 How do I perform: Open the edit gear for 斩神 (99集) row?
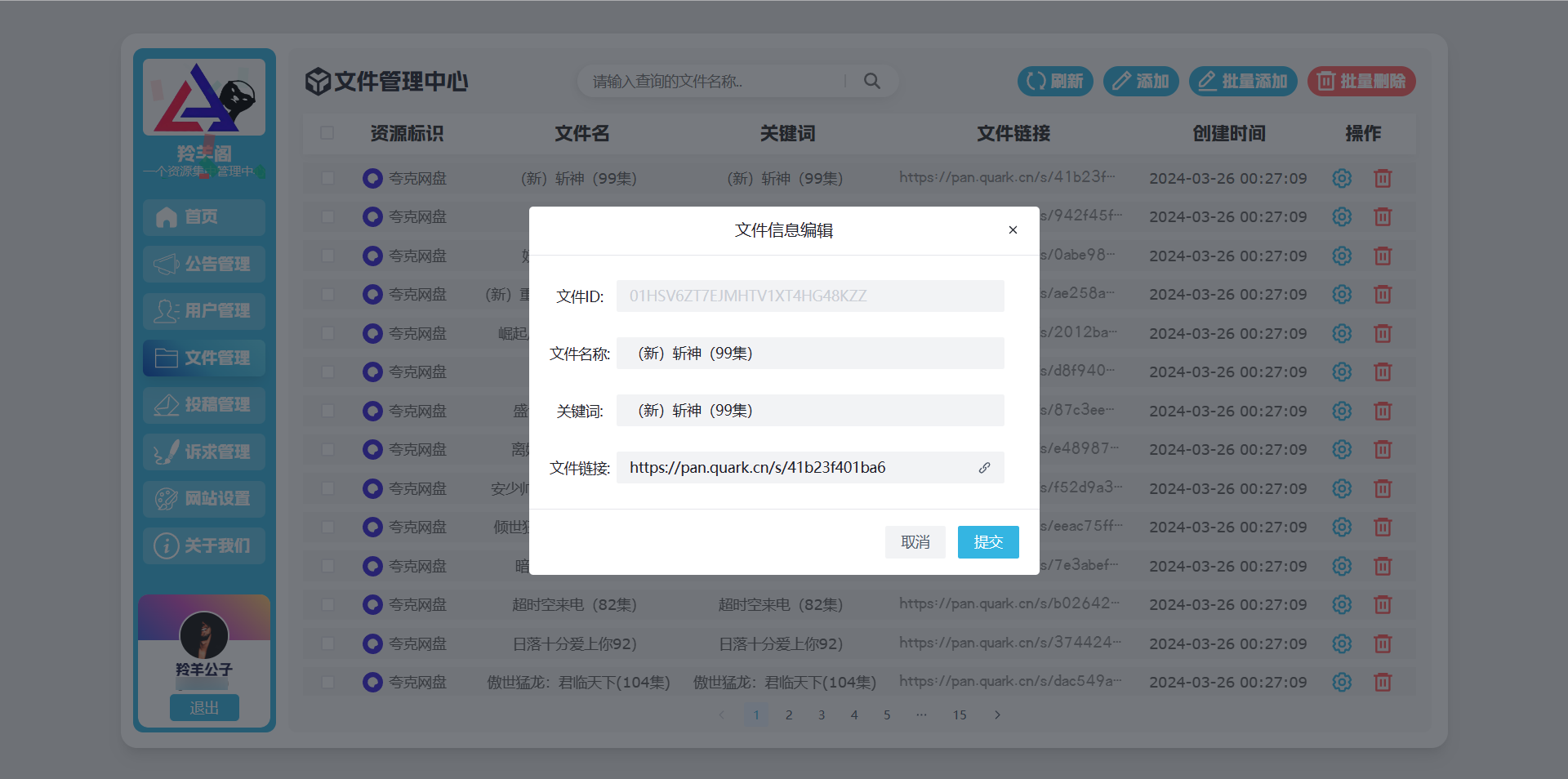(x=1342, y=178)
